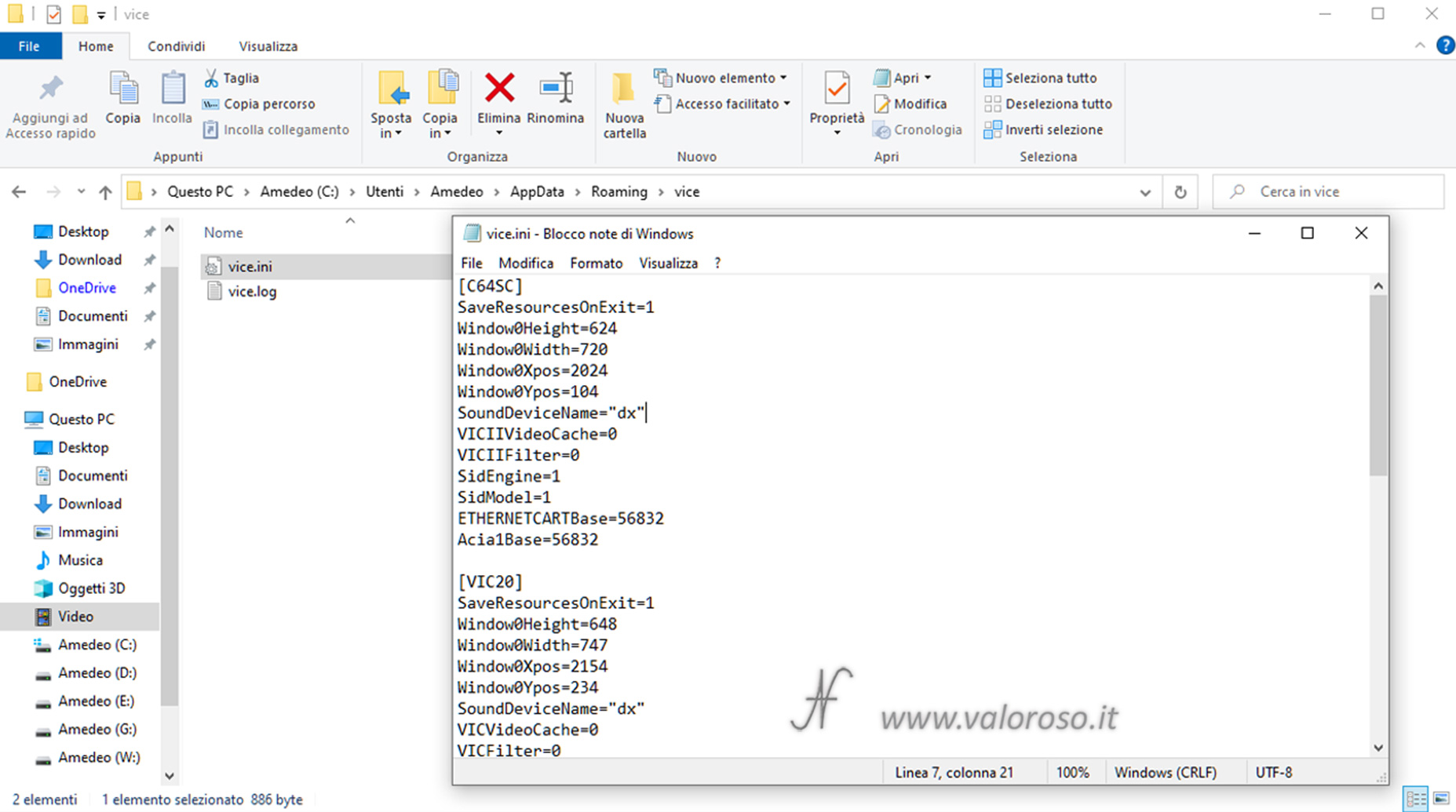Image resolution: width=1456 pixels, height=812 pixels.
Task: Select the vice.log file in list
Action: pyautogui.click(x=251, y=292)
